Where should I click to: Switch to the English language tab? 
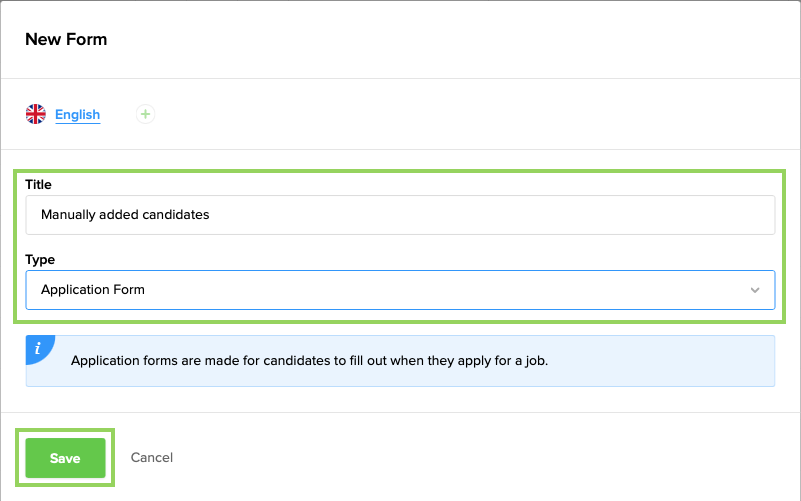click(78, 114)
